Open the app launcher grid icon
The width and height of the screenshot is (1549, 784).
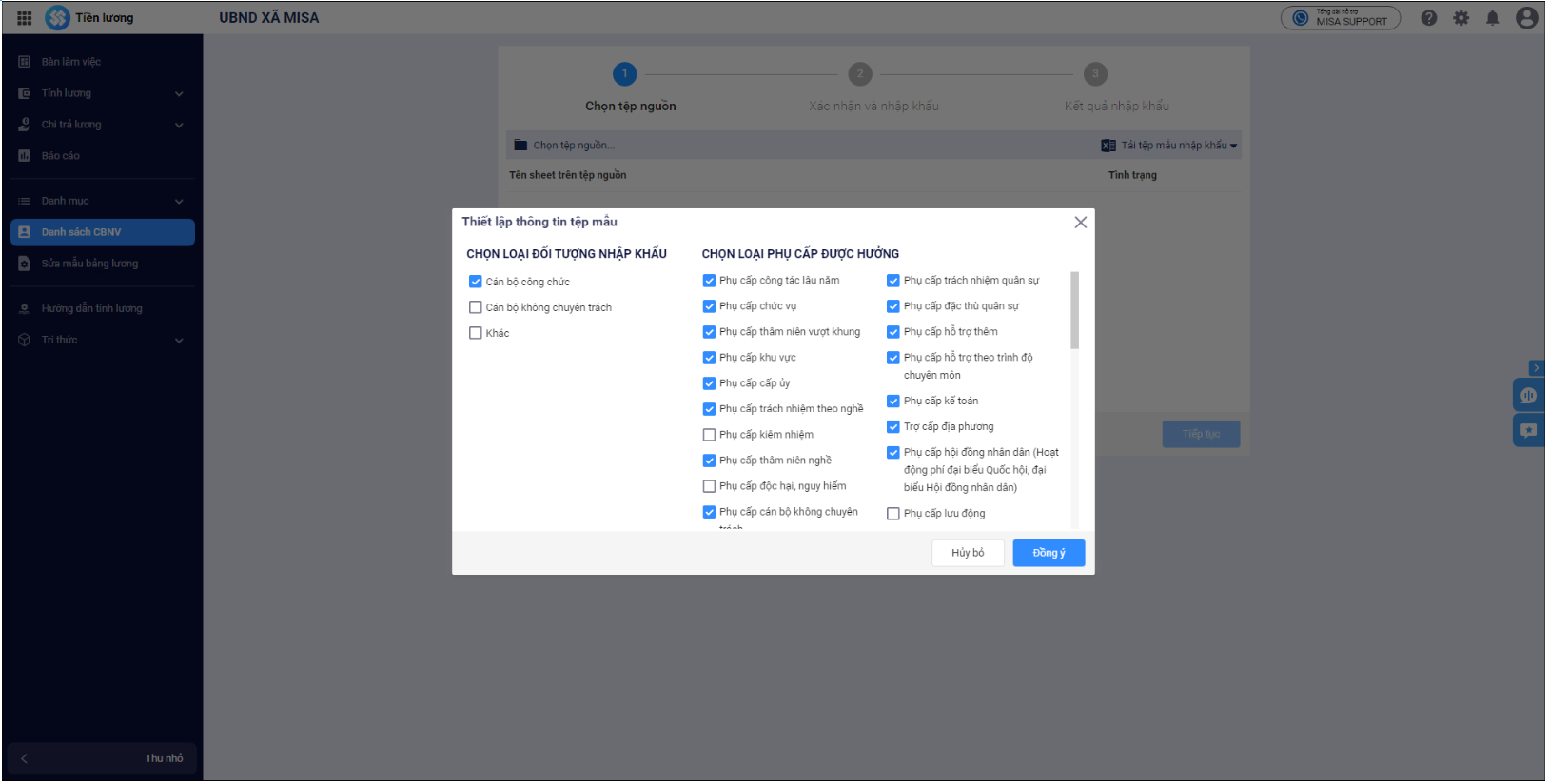(x=25, y=18)
